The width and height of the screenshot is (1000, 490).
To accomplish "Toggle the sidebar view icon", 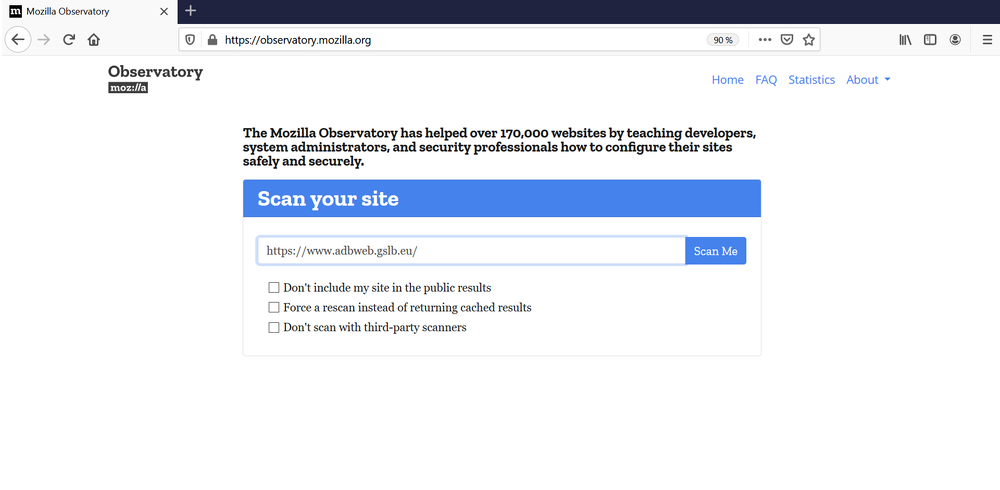I will tap(930, 40).
